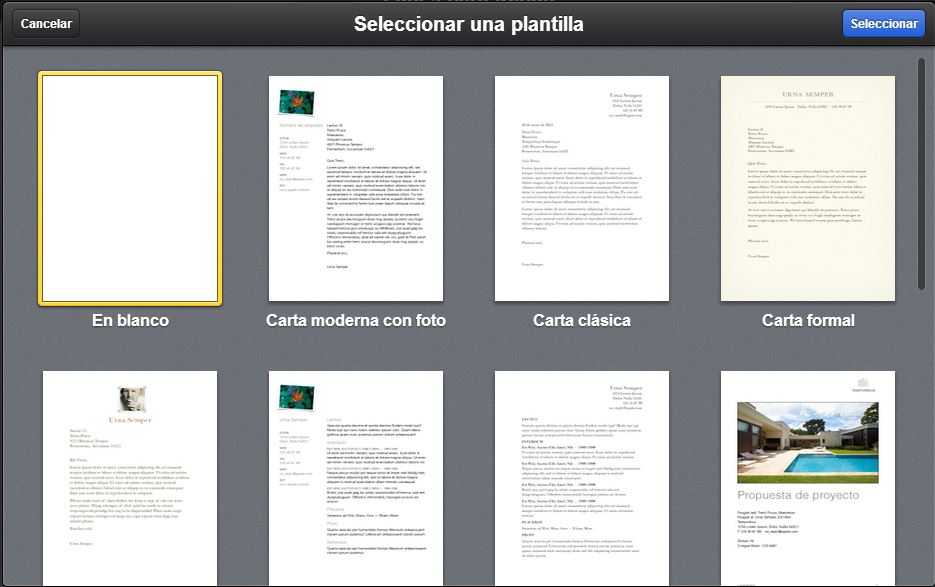The width and height of the screenshot is (935, 587).
Task: Click the "En blanco" label text
Action: coord(130,321)
